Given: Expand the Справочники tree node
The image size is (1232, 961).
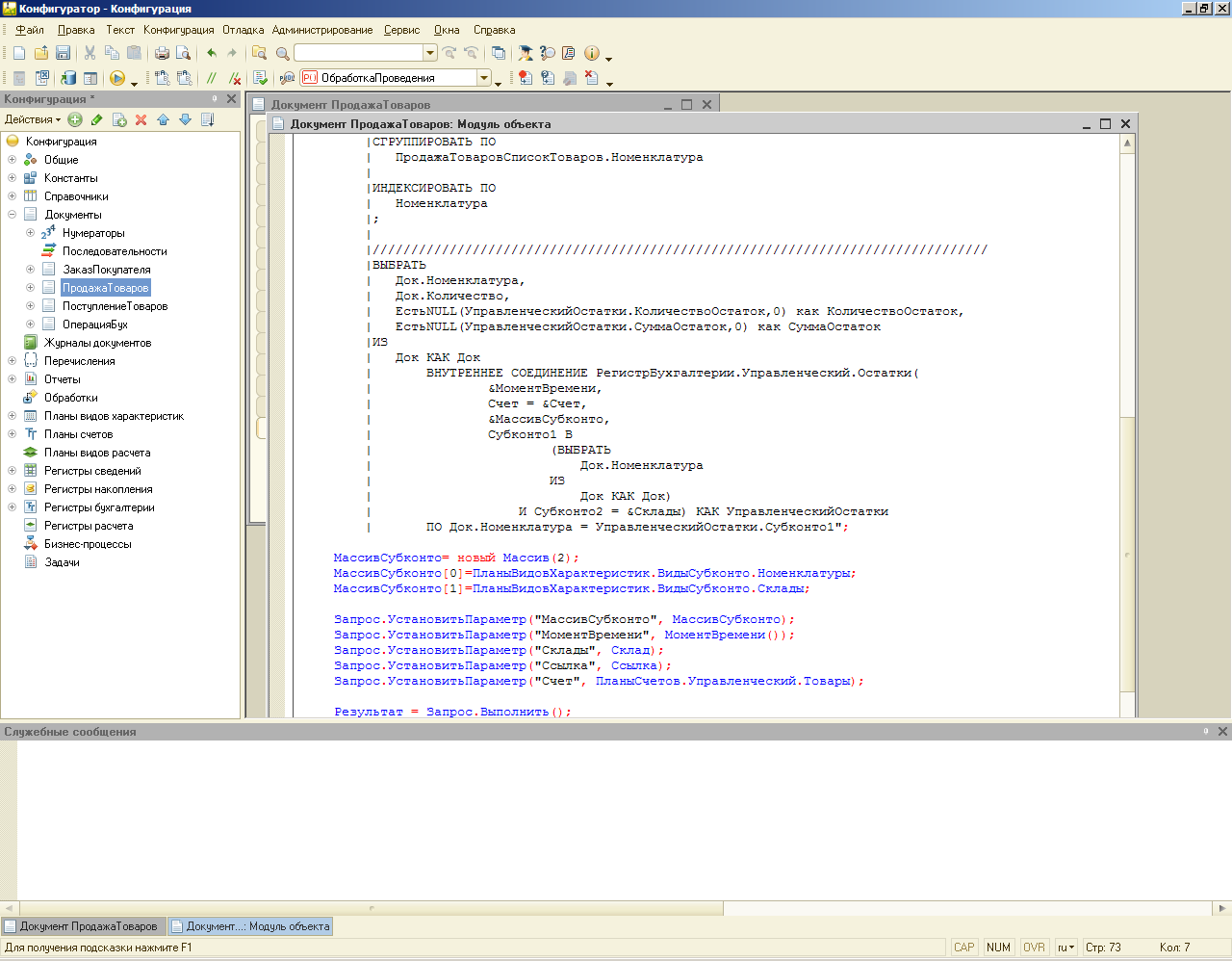Looking at the screenshot, I should point(12,196).
